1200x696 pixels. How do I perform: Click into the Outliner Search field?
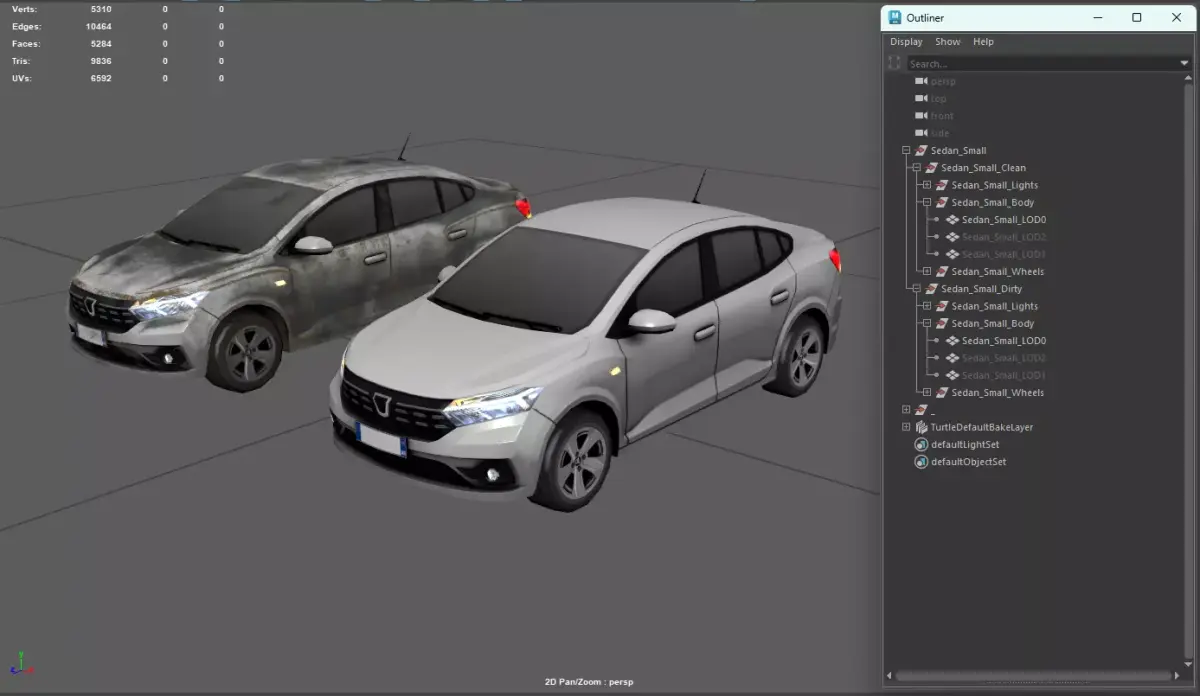1043,64
